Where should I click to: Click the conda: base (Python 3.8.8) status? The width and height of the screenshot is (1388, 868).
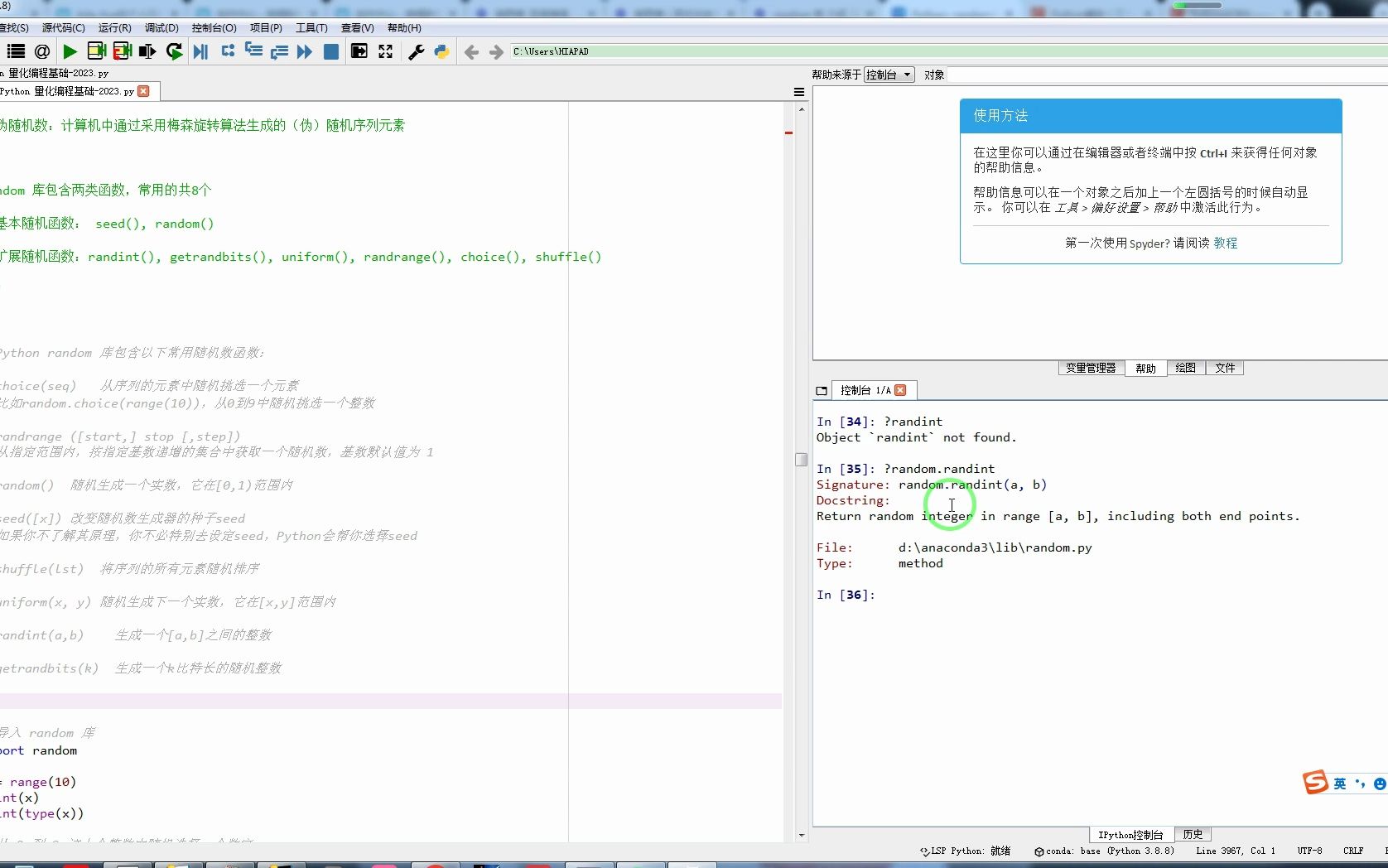coord(1104,851)
